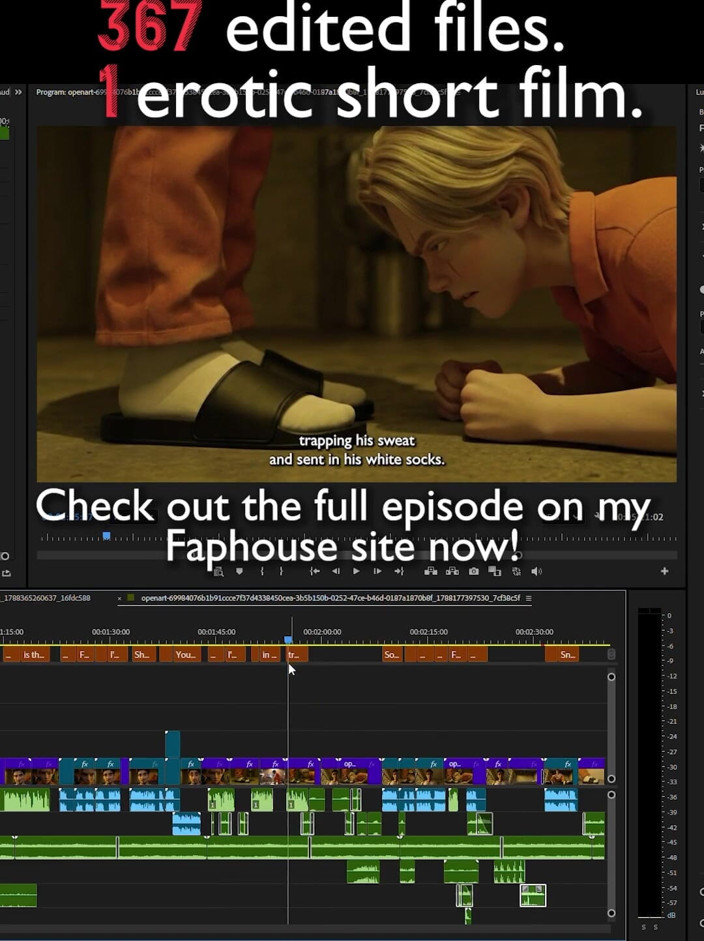
Task: Click the audio meter level bars
Action: tap(649, 762)
